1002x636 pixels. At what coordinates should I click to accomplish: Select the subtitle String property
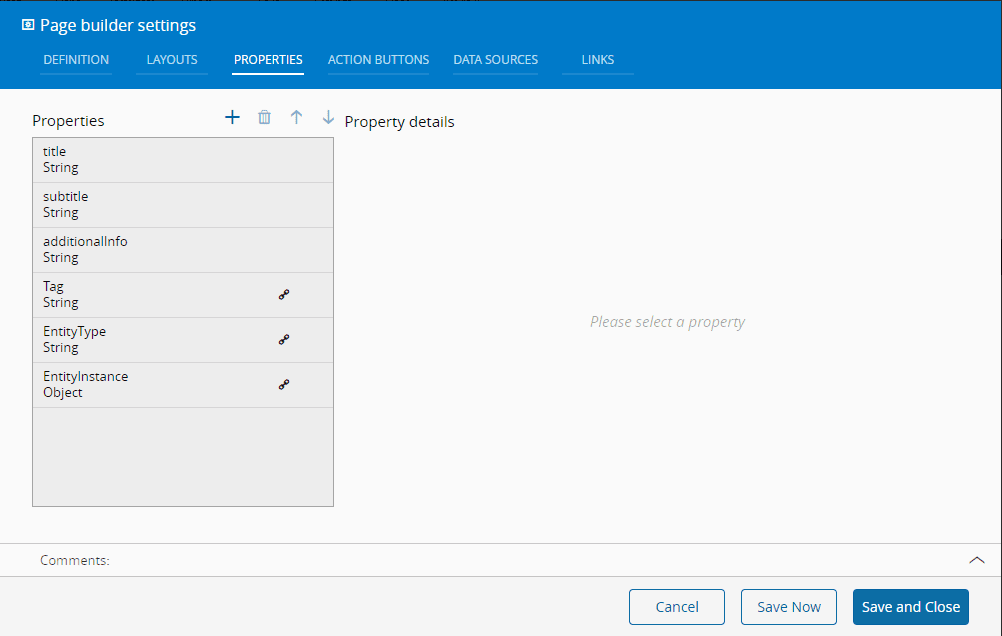pos(183,205)
